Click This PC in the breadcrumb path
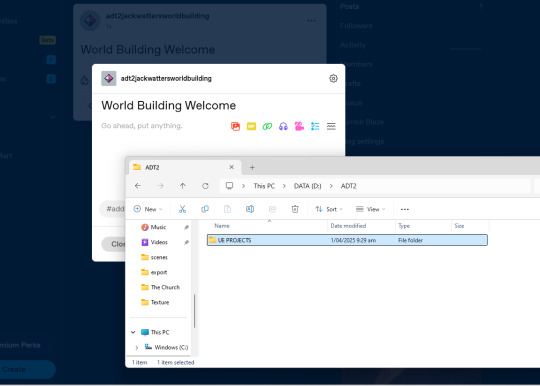Image resolution: width=540 pixels, height=386 pixels. (264, 186)
